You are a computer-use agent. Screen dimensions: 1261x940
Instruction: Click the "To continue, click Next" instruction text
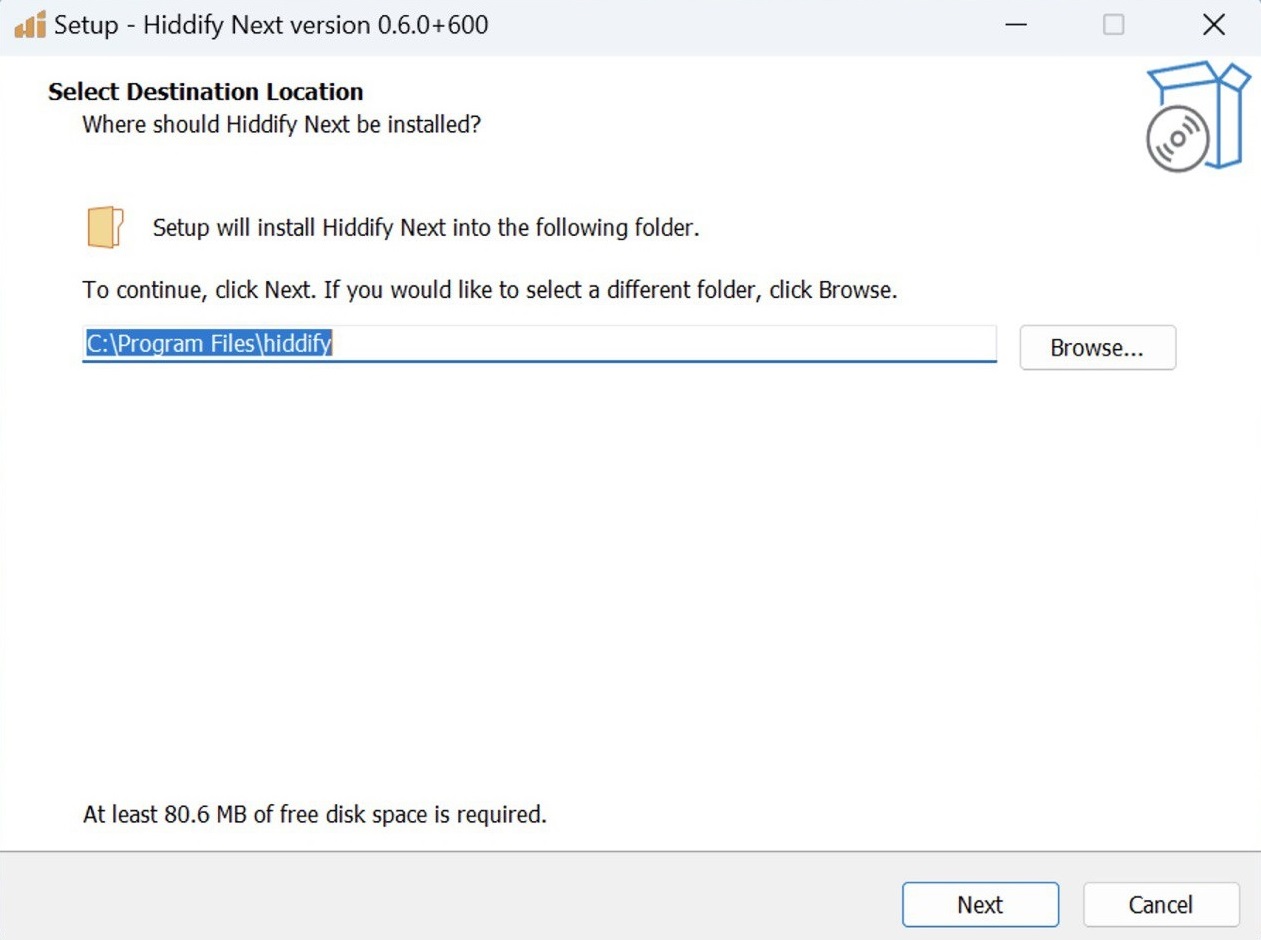490,291
